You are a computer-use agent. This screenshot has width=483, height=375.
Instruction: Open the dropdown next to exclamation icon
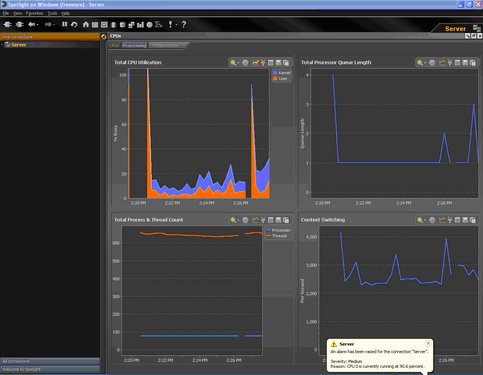176,25
